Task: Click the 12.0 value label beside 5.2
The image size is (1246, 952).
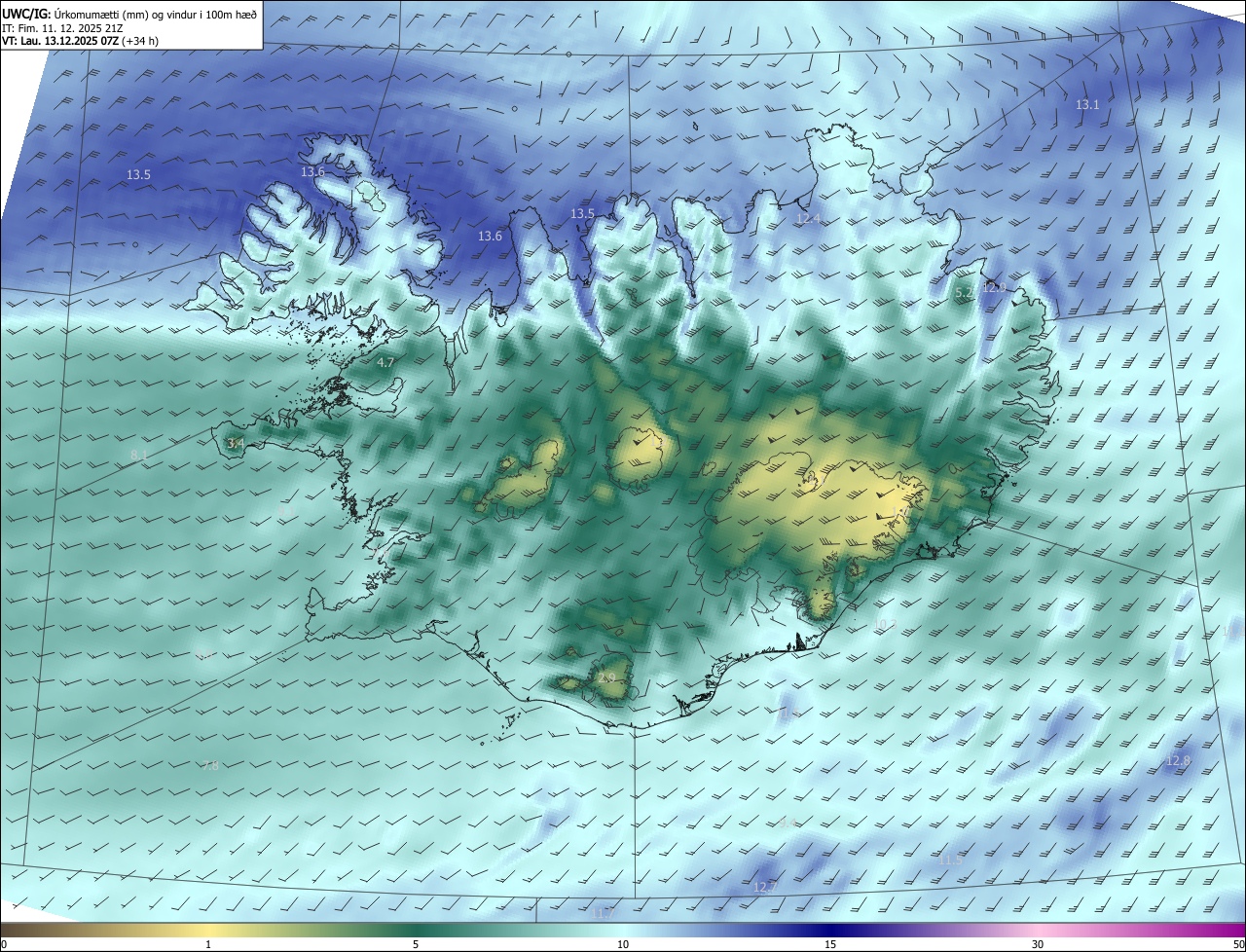Action: point(994,287)
